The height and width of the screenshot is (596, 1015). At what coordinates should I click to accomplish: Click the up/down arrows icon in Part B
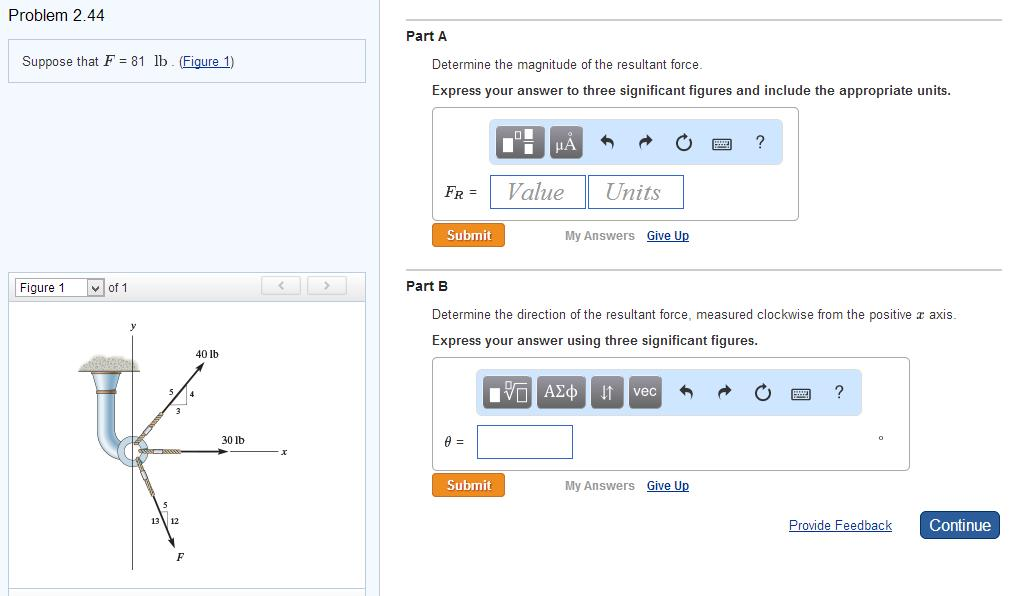605,392
